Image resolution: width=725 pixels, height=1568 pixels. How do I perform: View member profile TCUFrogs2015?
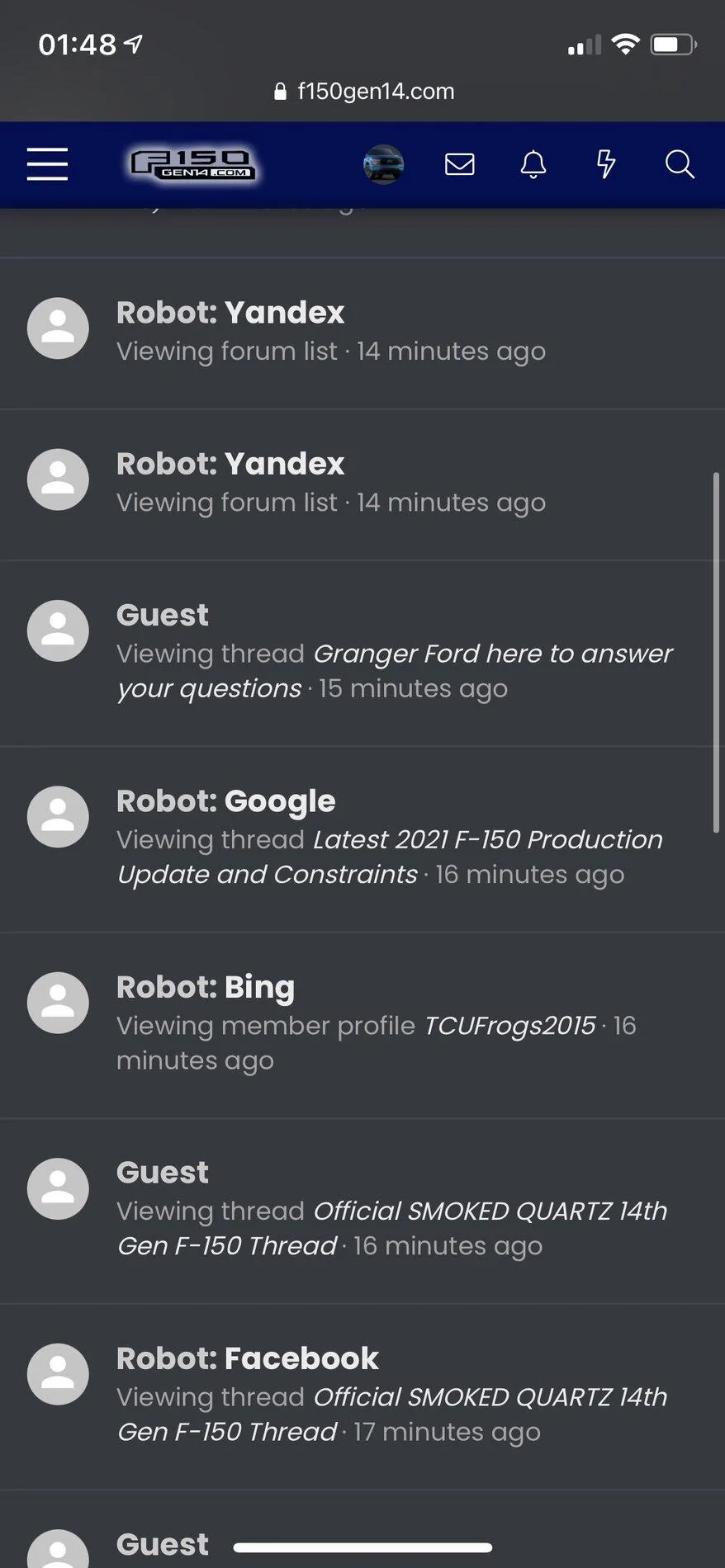(509, 1025)
